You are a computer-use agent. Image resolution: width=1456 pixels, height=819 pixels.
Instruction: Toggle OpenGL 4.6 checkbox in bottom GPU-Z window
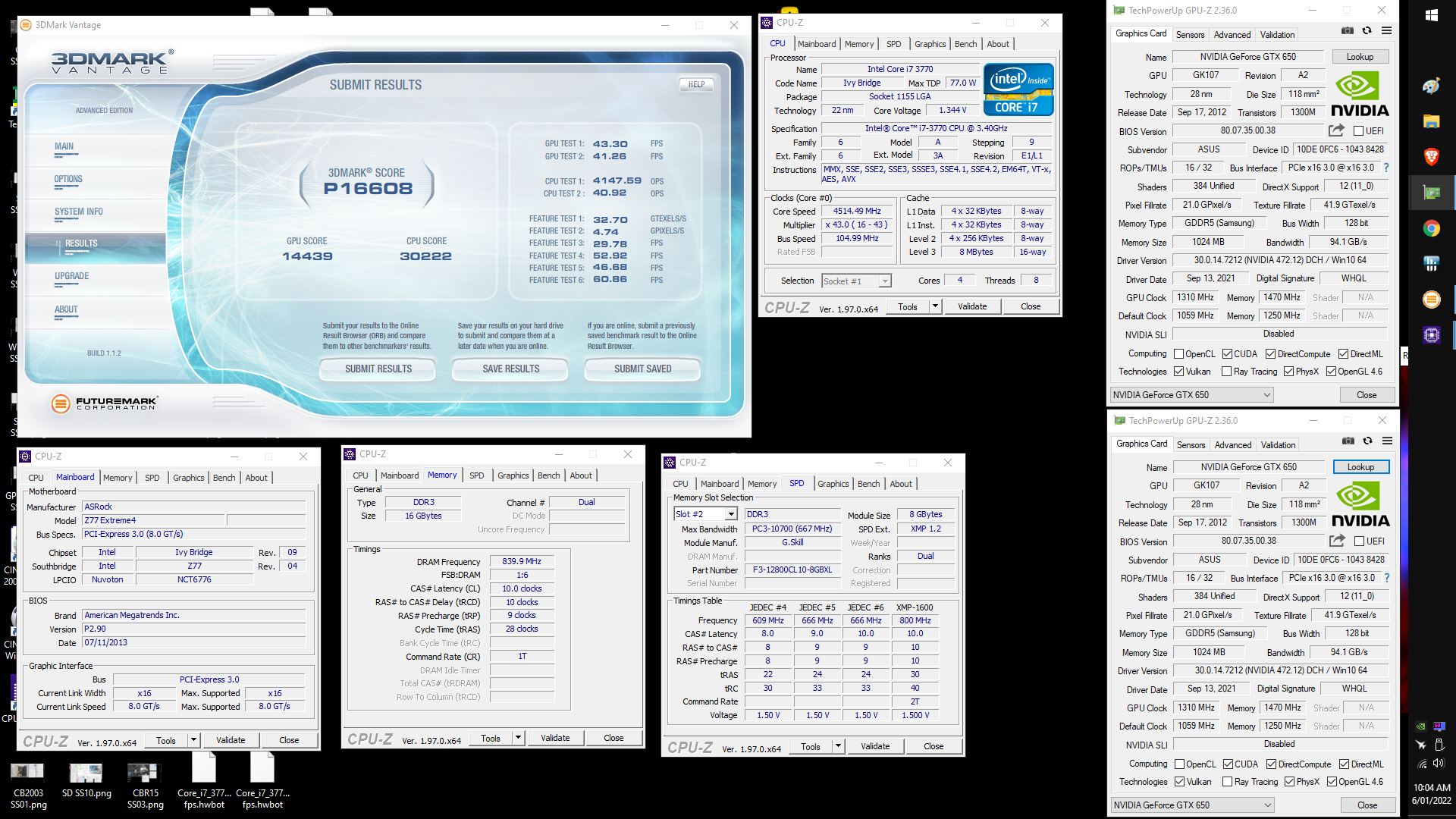(x=1332, y=782)
